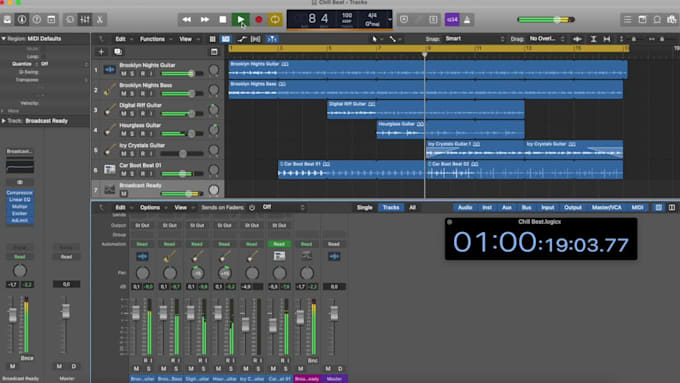
Task: Solo the Car Boot Beat 01 track
Action: click(133, 173)
